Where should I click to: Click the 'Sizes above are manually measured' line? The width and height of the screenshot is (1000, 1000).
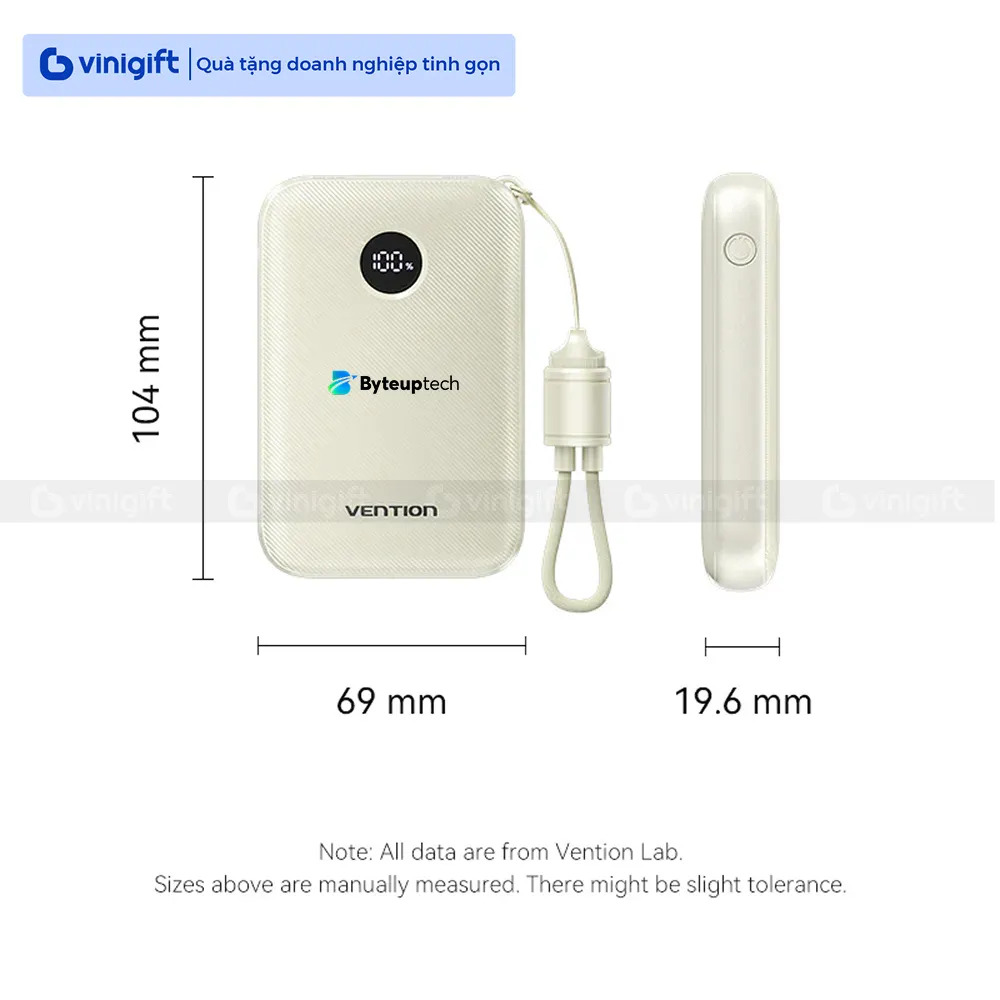pos(500,885)
